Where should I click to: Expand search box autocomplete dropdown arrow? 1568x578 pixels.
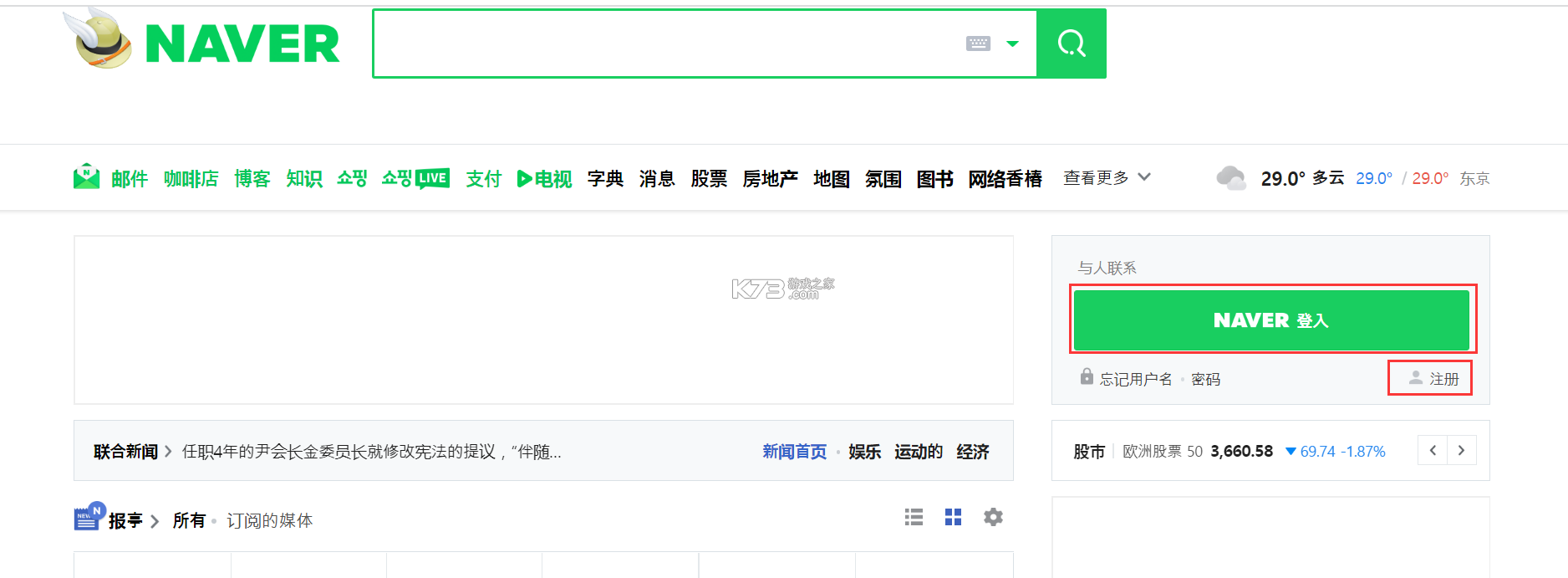[x=1012, y=43]
